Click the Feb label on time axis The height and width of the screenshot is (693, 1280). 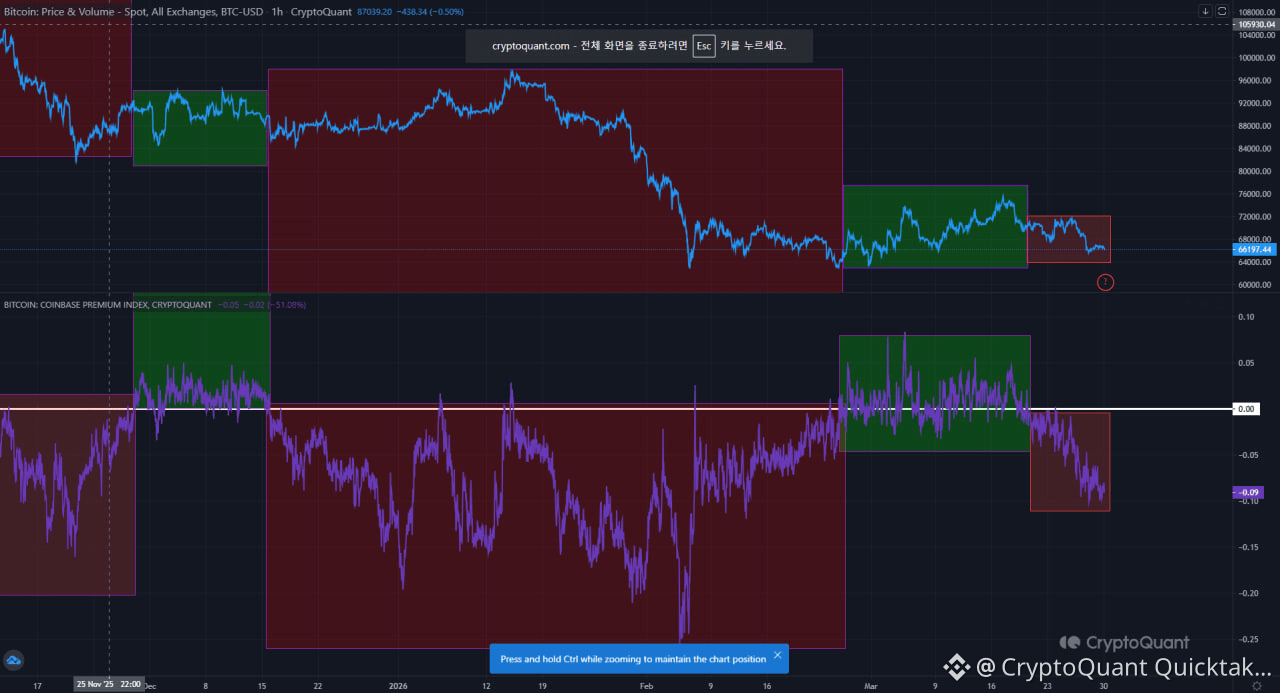coord(644,686)
